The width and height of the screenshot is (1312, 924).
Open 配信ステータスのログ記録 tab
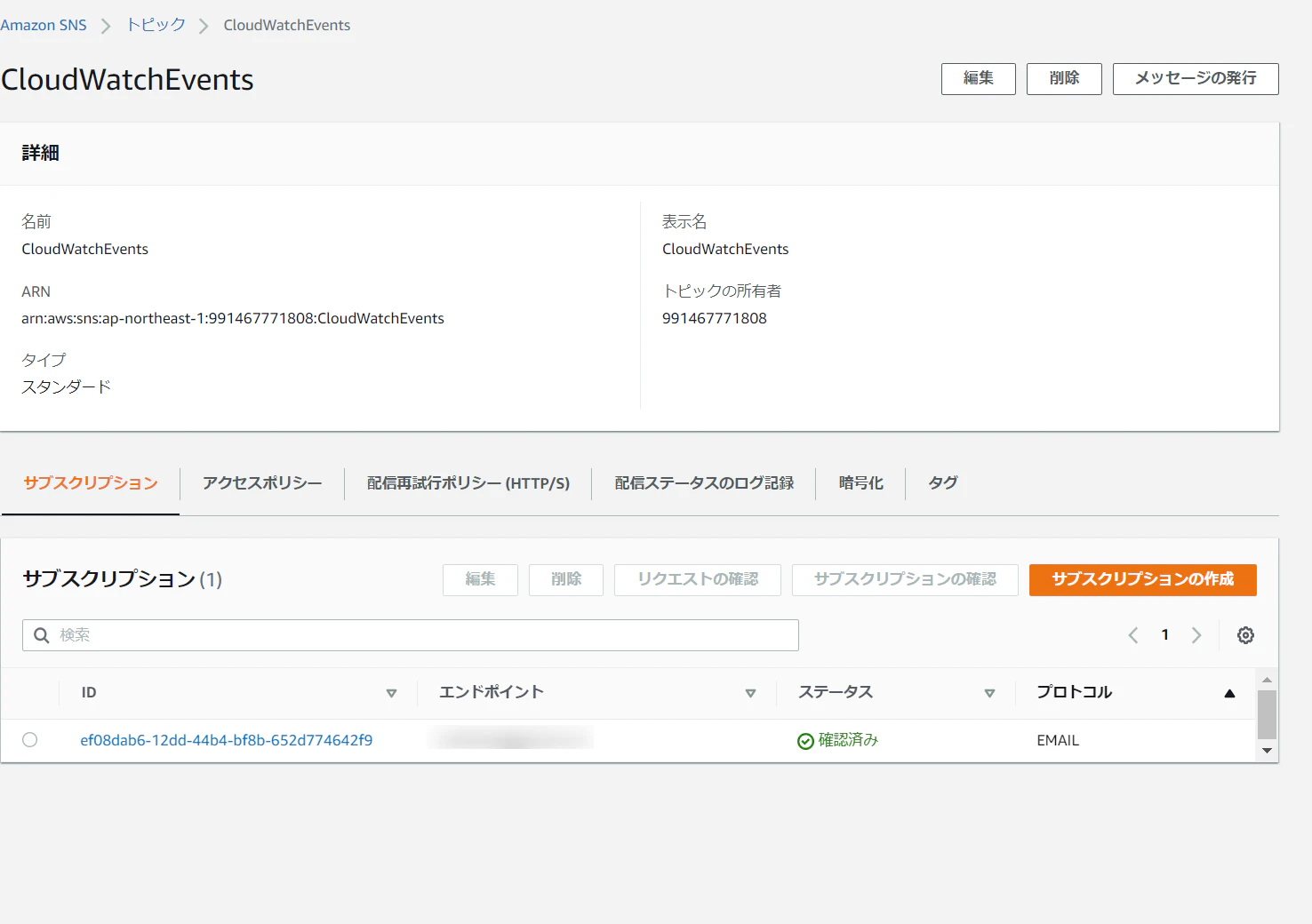coord(704,483)
